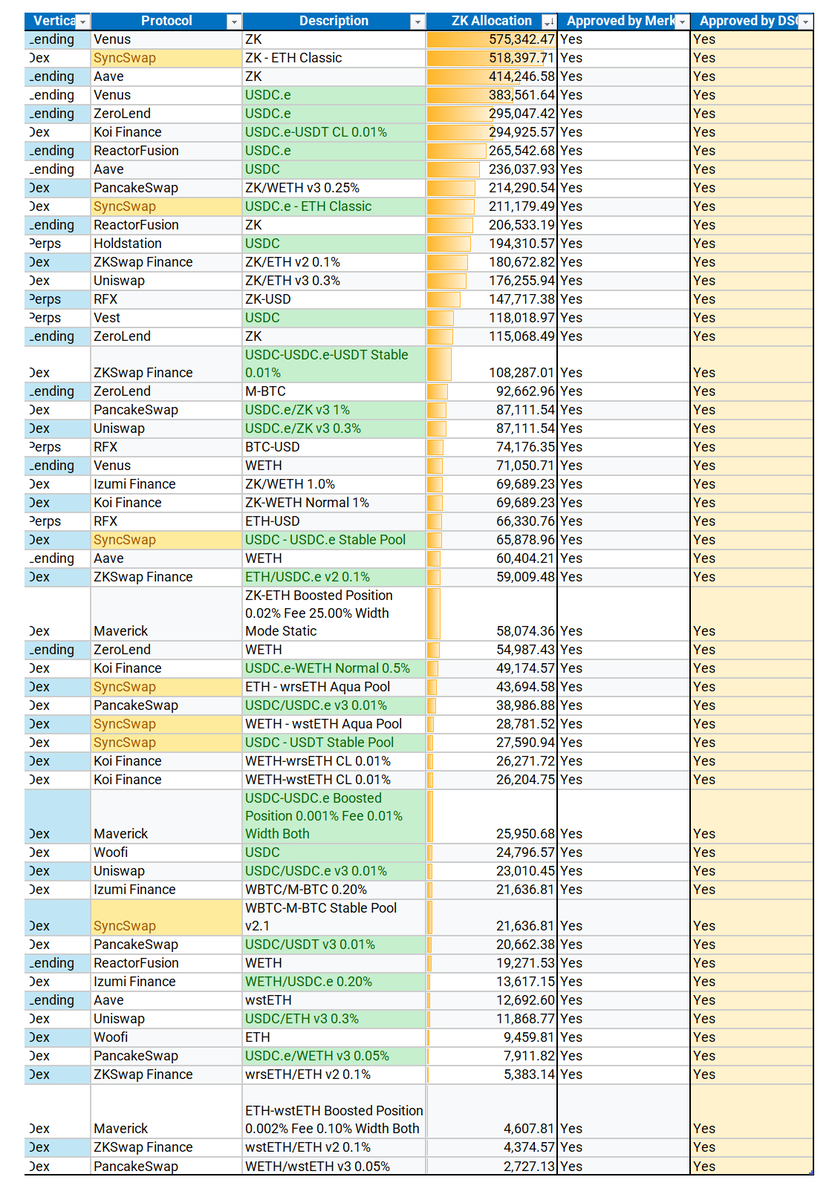Viewport: 832px width, 1200px height.
Task: Select the 60,404.21 allocation cell
Action: tap(492, 558)
